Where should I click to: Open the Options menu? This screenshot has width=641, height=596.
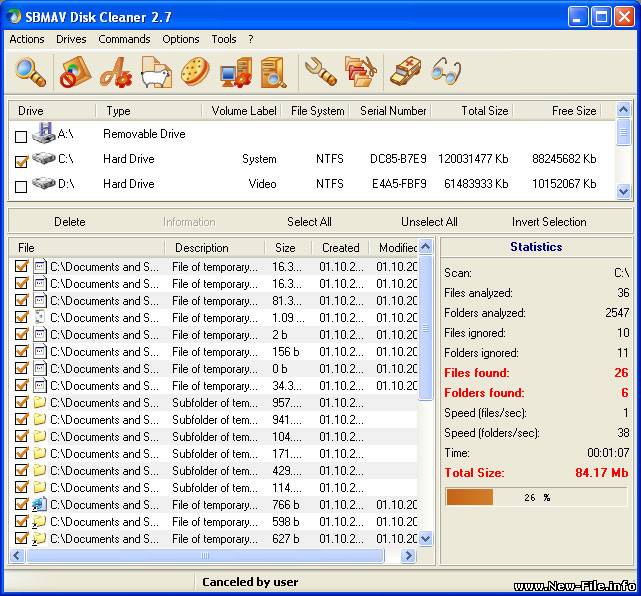(181, 39)
